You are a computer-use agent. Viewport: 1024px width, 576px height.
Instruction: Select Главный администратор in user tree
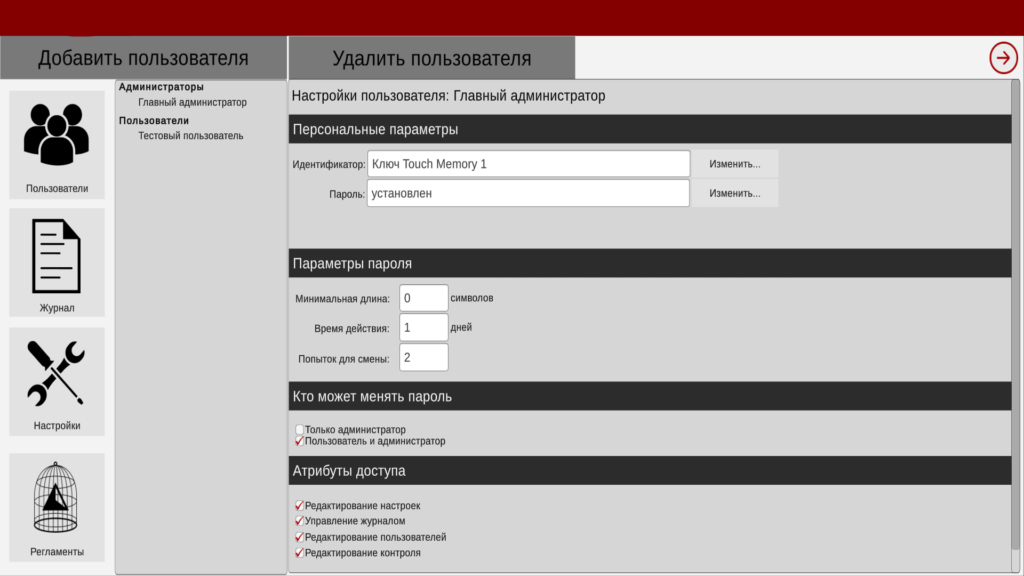coord(192,102)
